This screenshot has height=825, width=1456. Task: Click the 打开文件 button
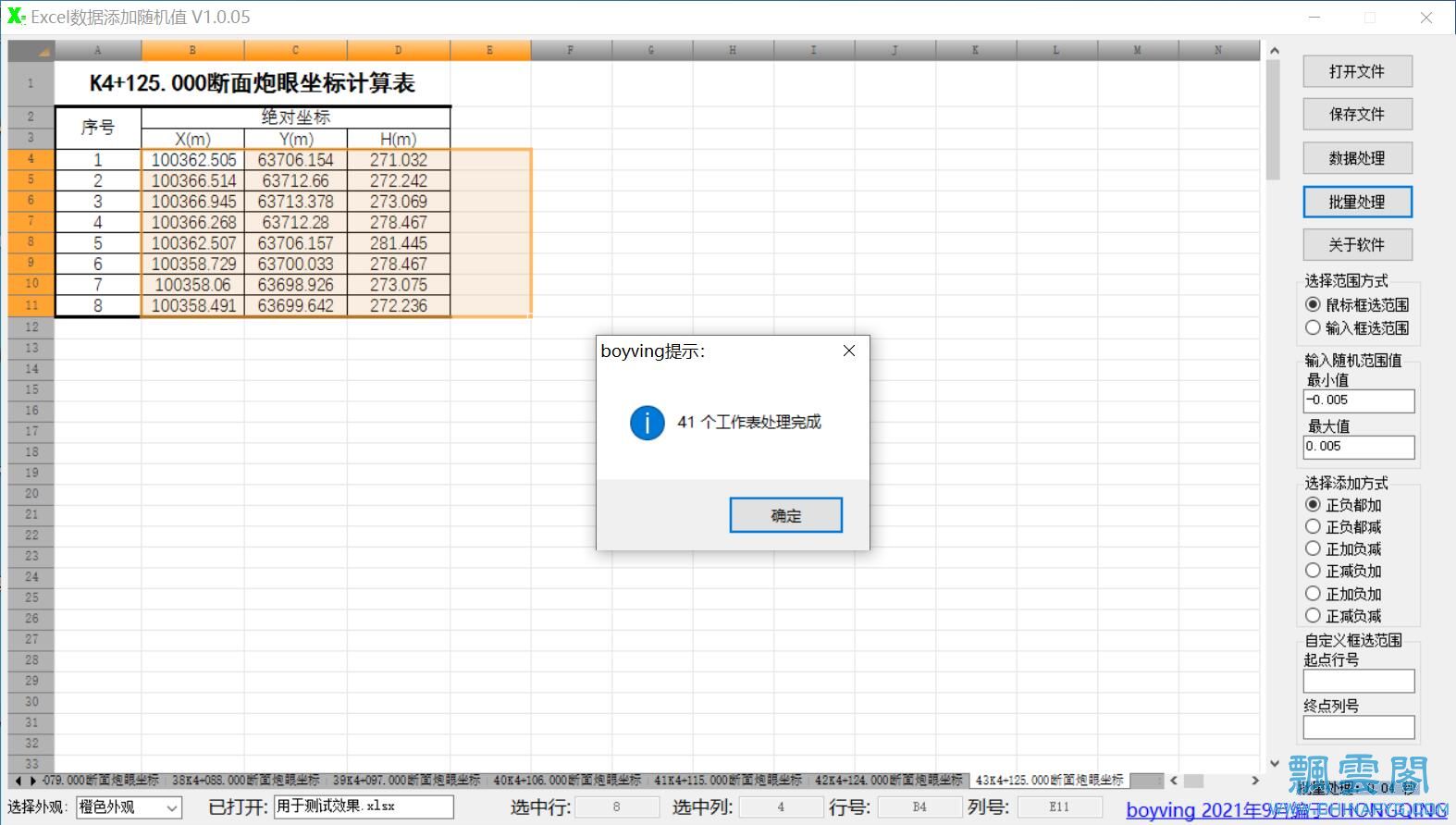(1357, 71)
